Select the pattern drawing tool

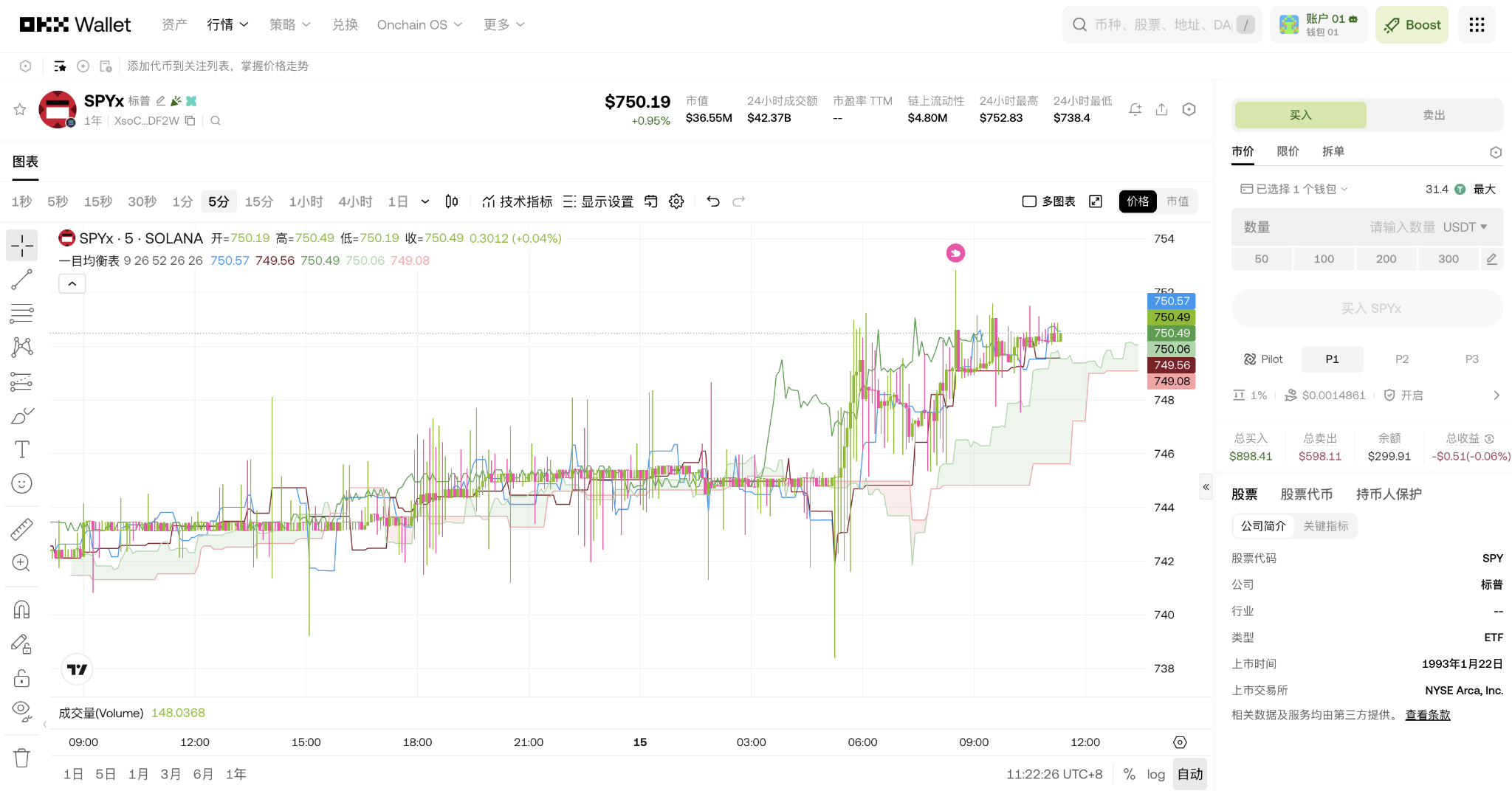[x=22, y=348]
